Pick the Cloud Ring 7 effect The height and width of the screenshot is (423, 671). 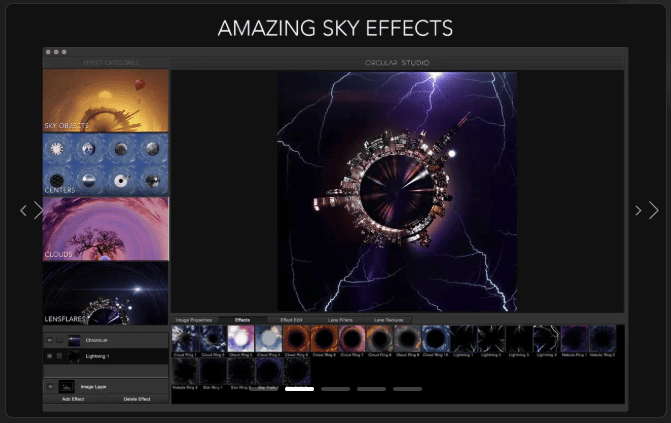coord(352,339)
